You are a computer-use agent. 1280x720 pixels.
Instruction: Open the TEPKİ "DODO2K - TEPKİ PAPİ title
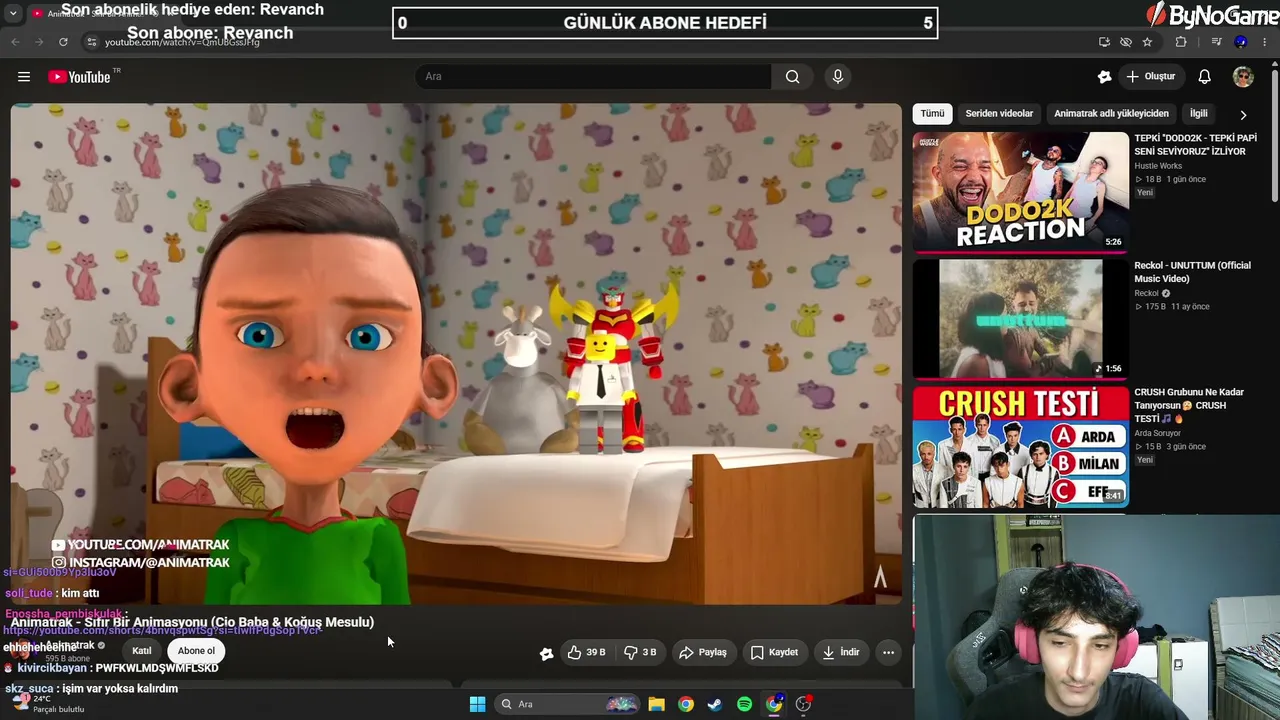pos(1194,145)
